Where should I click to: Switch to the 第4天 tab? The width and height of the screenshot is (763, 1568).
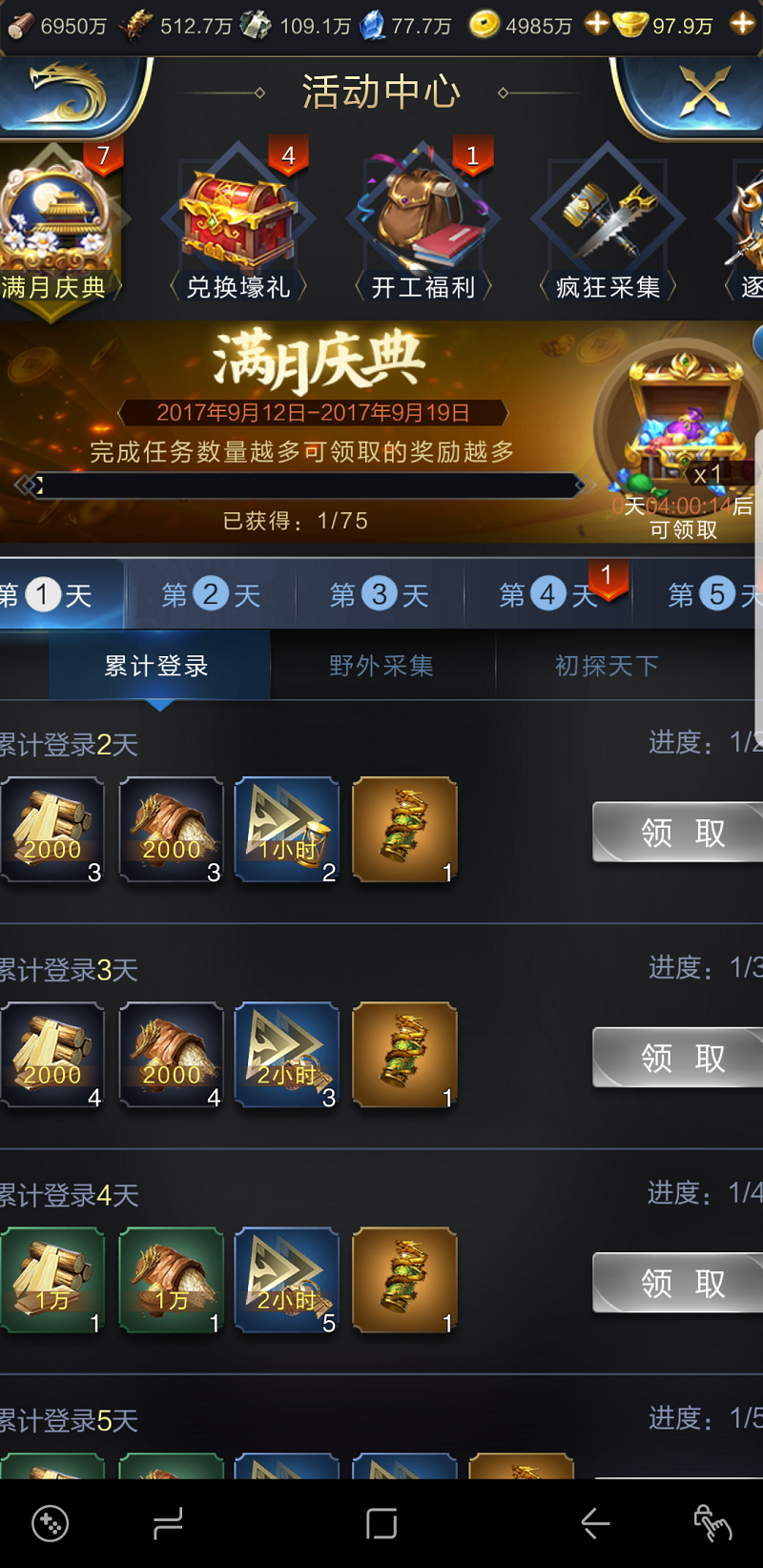click(548, 594)
